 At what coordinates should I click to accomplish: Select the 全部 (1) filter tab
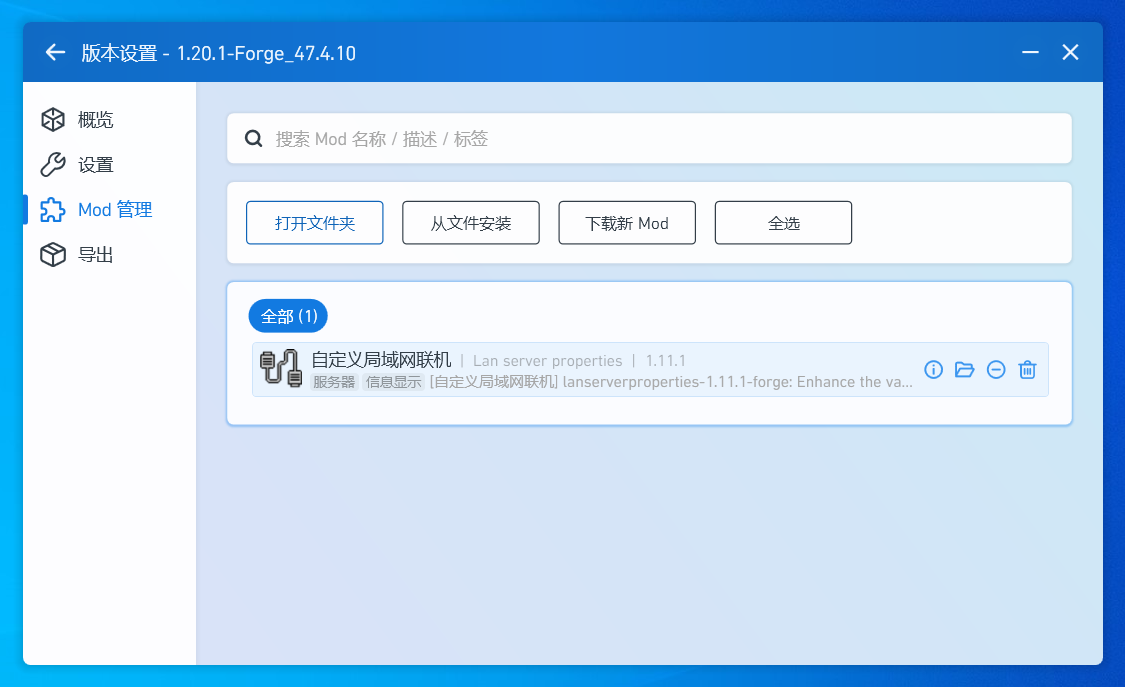pos(288,316)
